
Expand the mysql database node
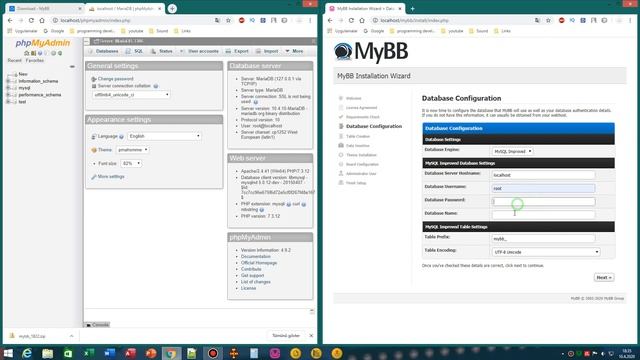tap(8, 88)
